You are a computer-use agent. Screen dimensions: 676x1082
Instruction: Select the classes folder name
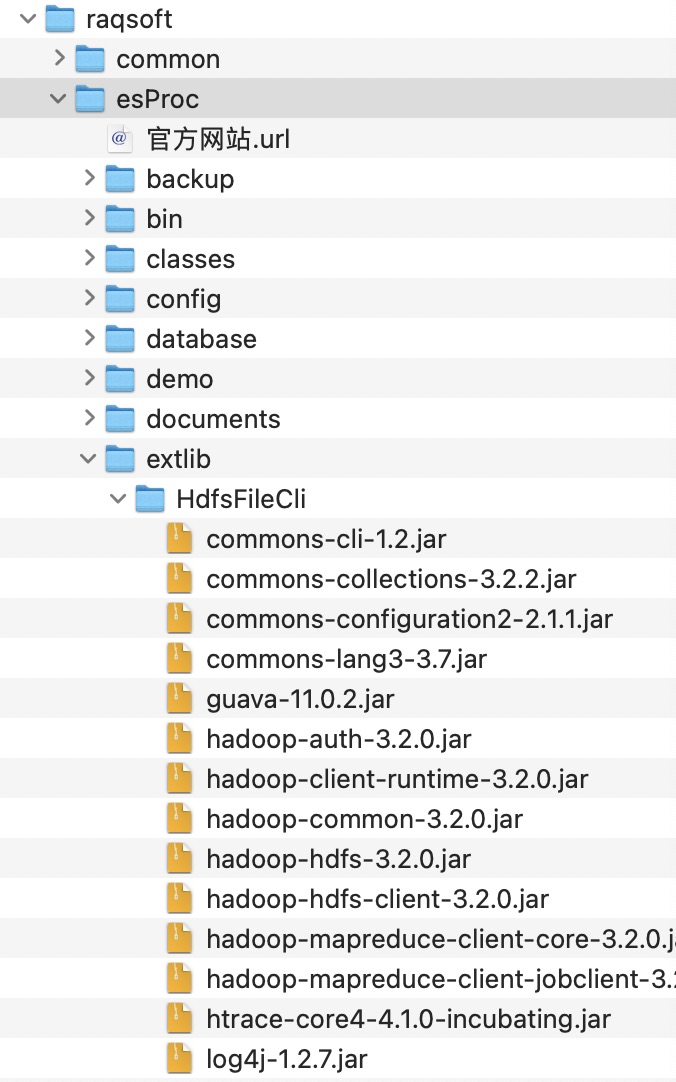pyautogui.click(x=190, y=259)
